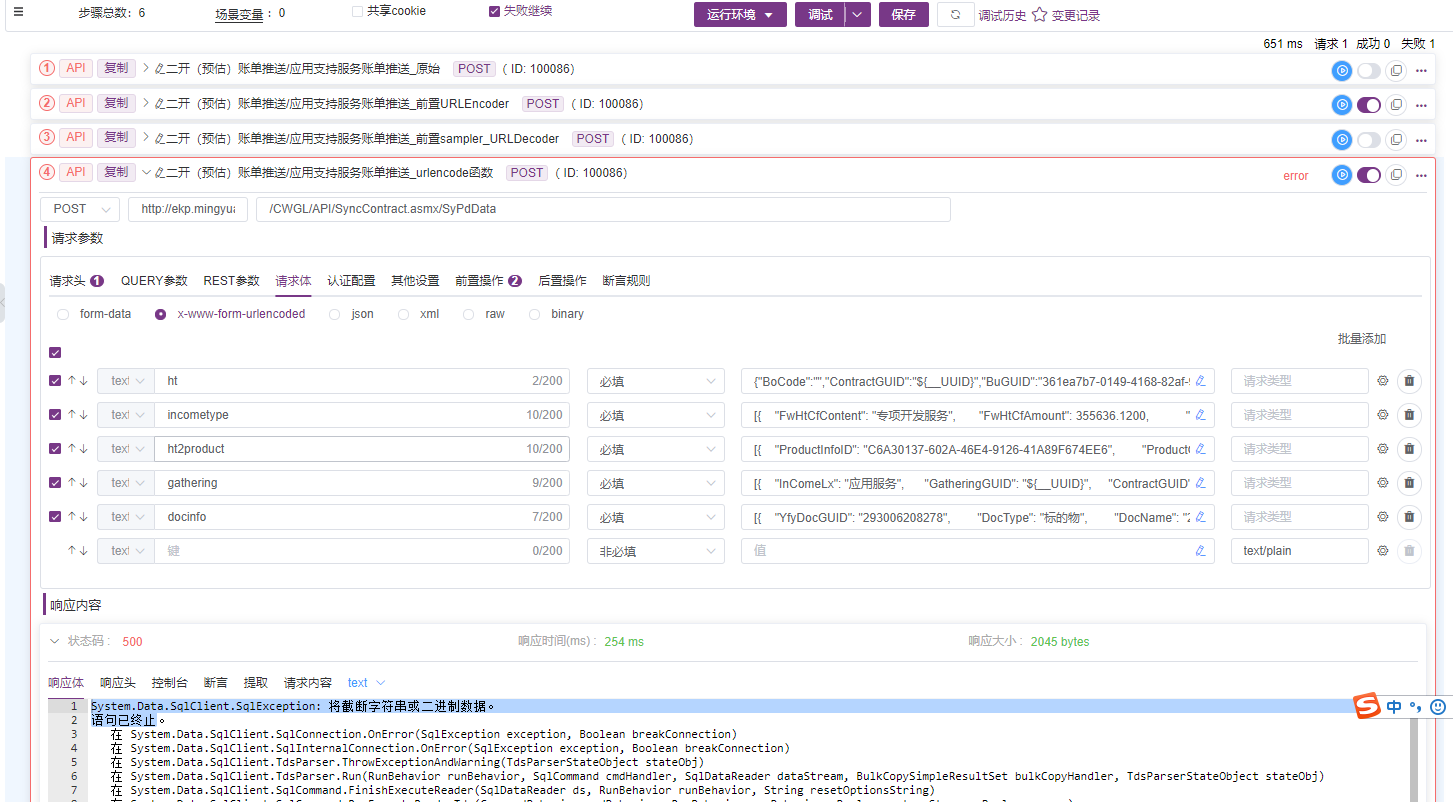Image resolution: width=1453 pixels, height=802 pixels.
Task: Open the arrow next to 调试 button
Action: 858,15
